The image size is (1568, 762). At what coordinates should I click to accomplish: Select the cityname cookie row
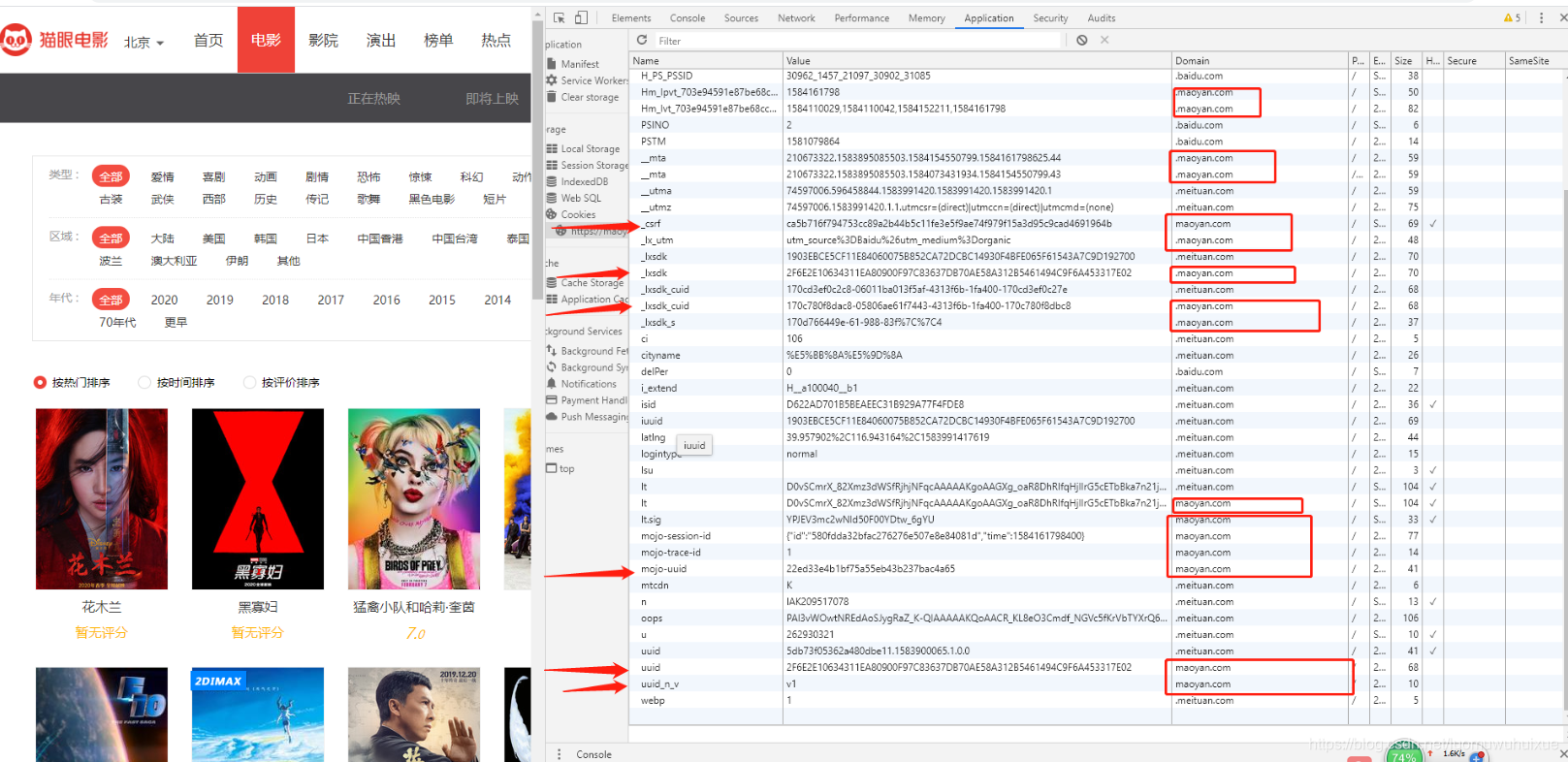(x=1098, y=356)
